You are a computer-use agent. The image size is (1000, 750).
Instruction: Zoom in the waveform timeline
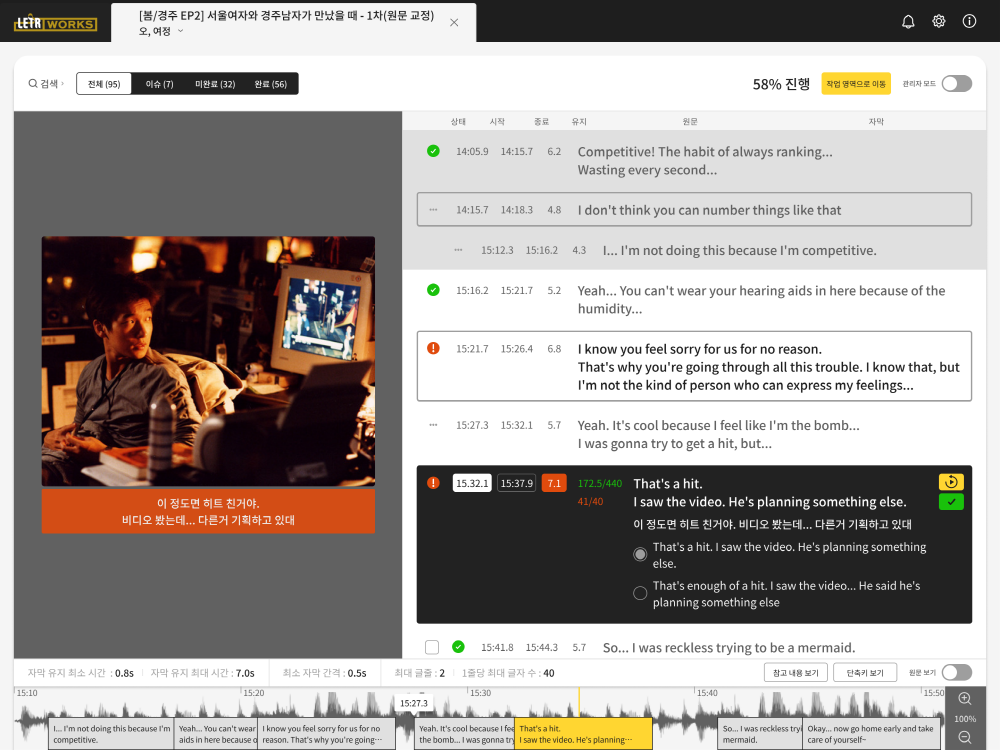pyautogui.click(x=965, y=699)
